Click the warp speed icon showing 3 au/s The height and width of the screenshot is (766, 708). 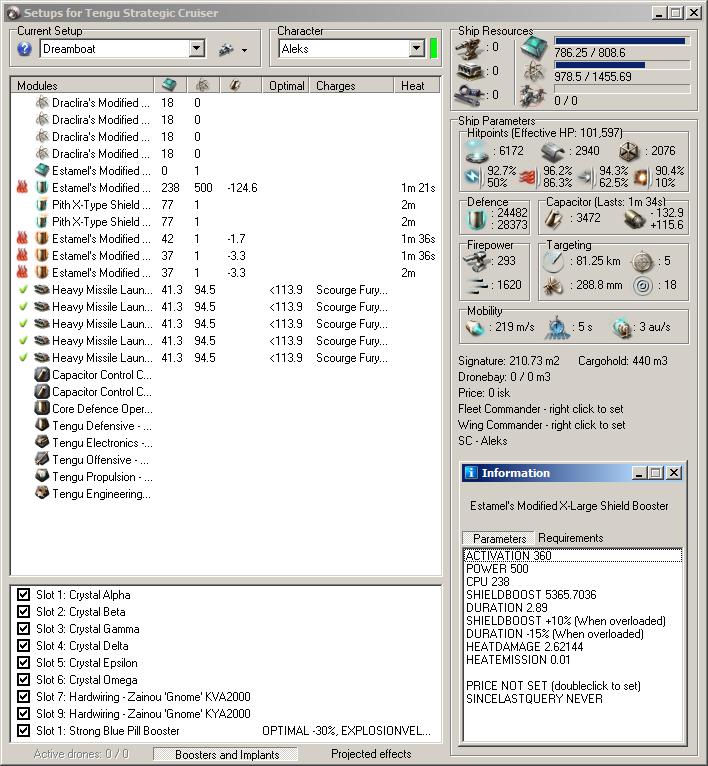click(x=622, y=328)
